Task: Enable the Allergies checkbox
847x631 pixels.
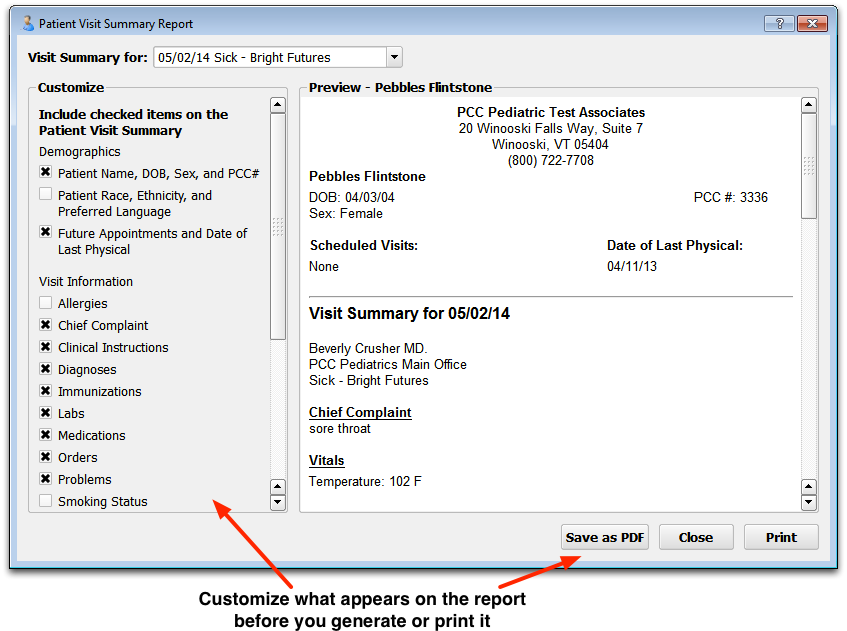Action: coord(46,303)
